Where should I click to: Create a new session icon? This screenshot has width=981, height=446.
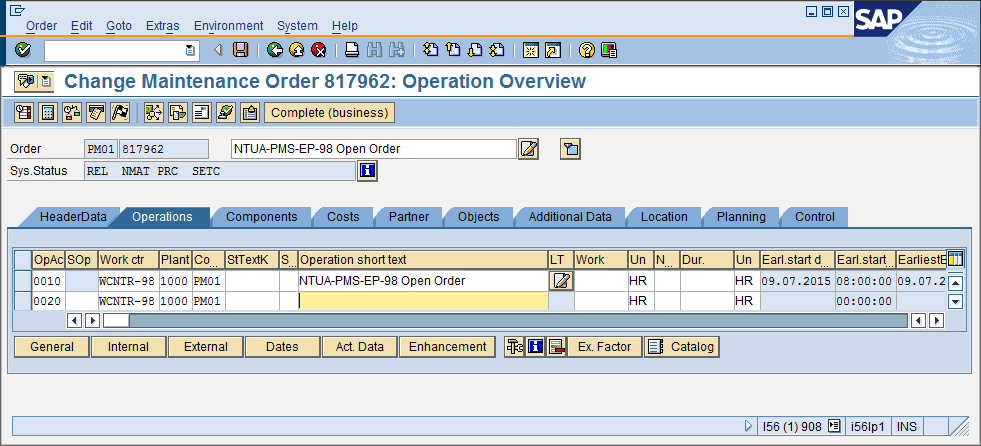531,50
